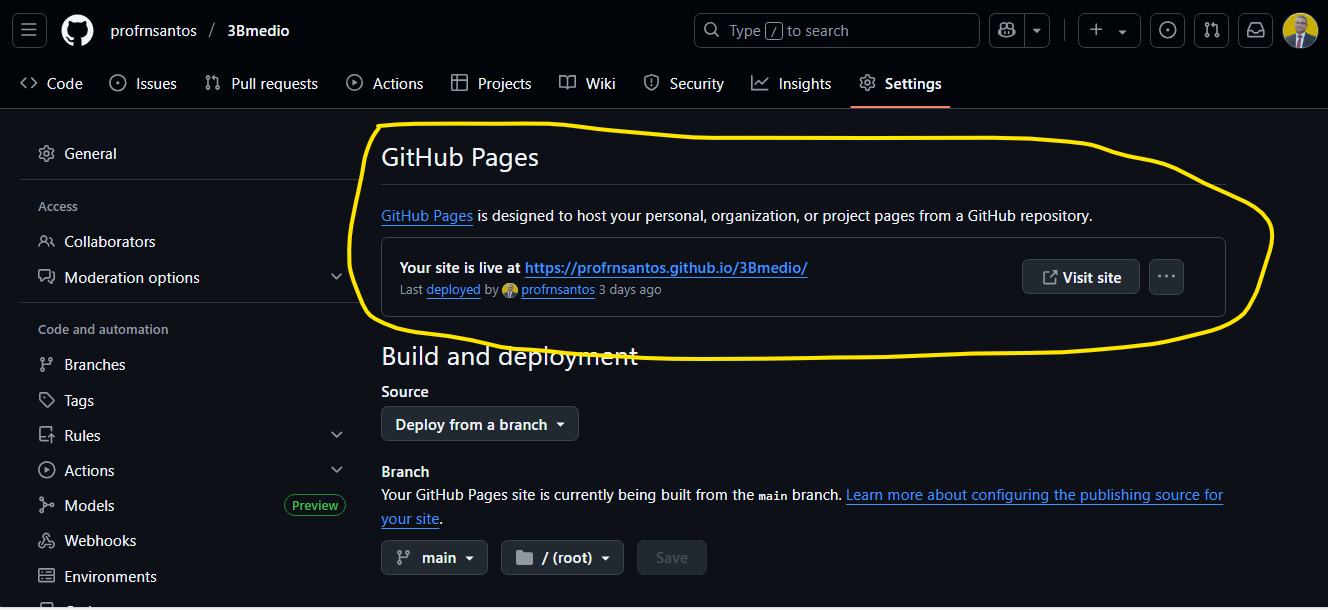This screenshot has height=610, width=1328.
Task: Click the Branches git-branch icon in the sidebar
Action: coord(46,365)
